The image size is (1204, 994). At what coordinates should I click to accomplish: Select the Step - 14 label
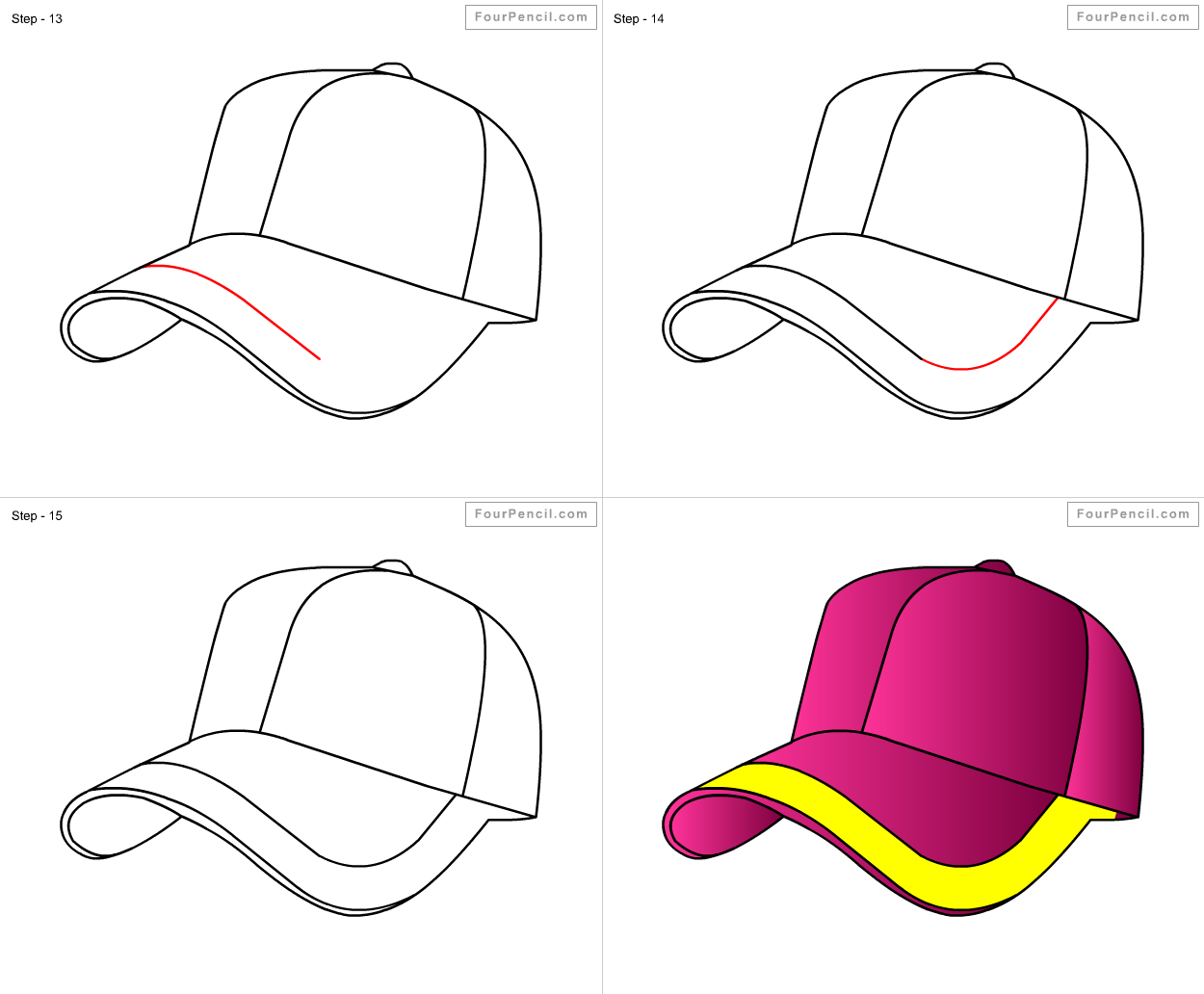tap(639, 18)
